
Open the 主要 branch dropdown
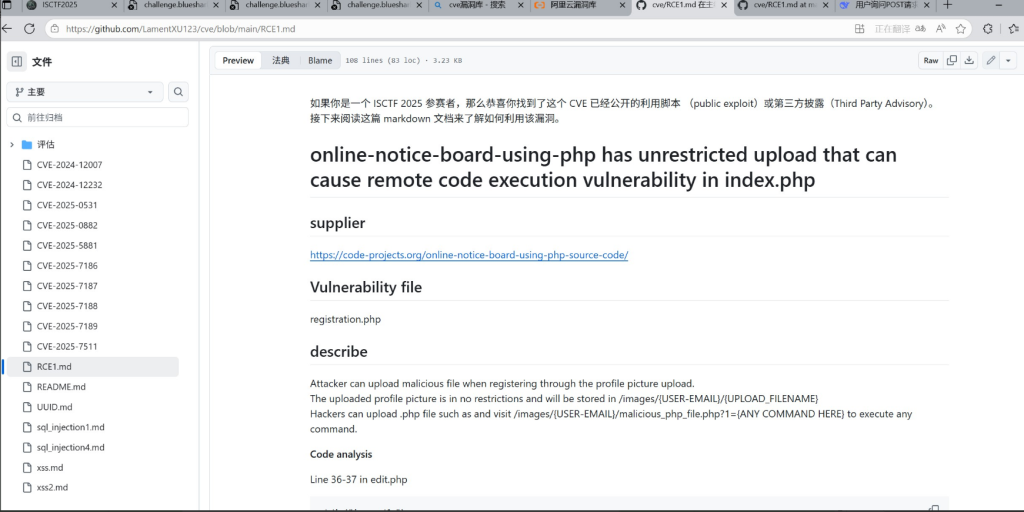[85, 92]
